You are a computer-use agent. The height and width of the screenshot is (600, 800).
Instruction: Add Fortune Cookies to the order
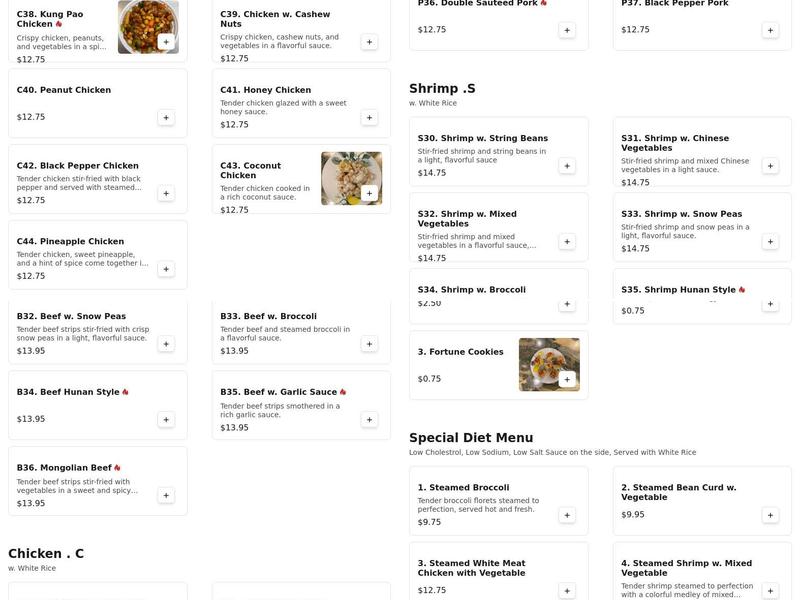pos(567,379)
